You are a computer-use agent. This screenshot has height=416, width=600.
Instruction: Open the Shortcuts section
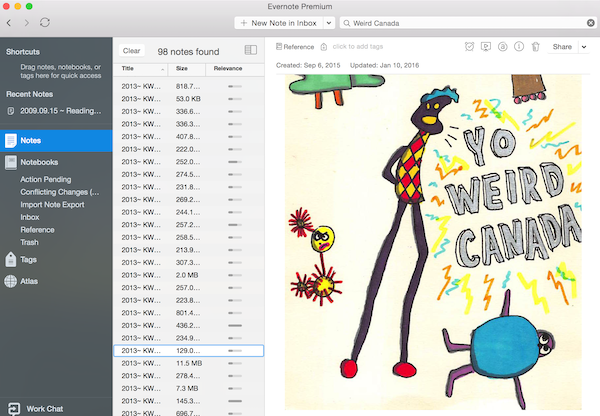23,52
